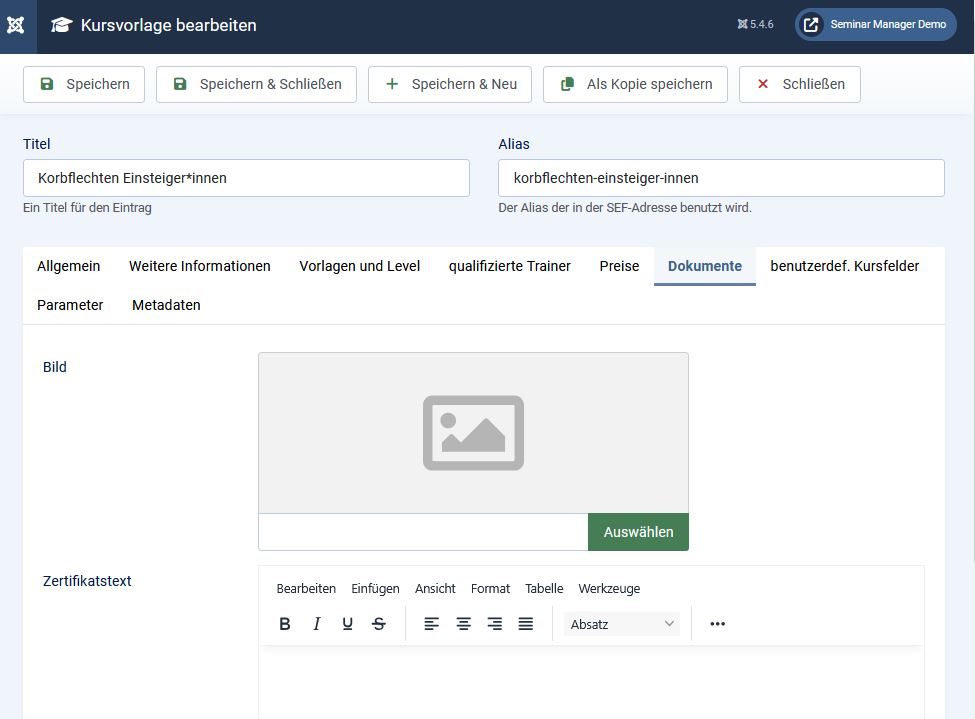Apply italic formatting in the editor
This screenshot has width=975, height=719.
point(317,624)
